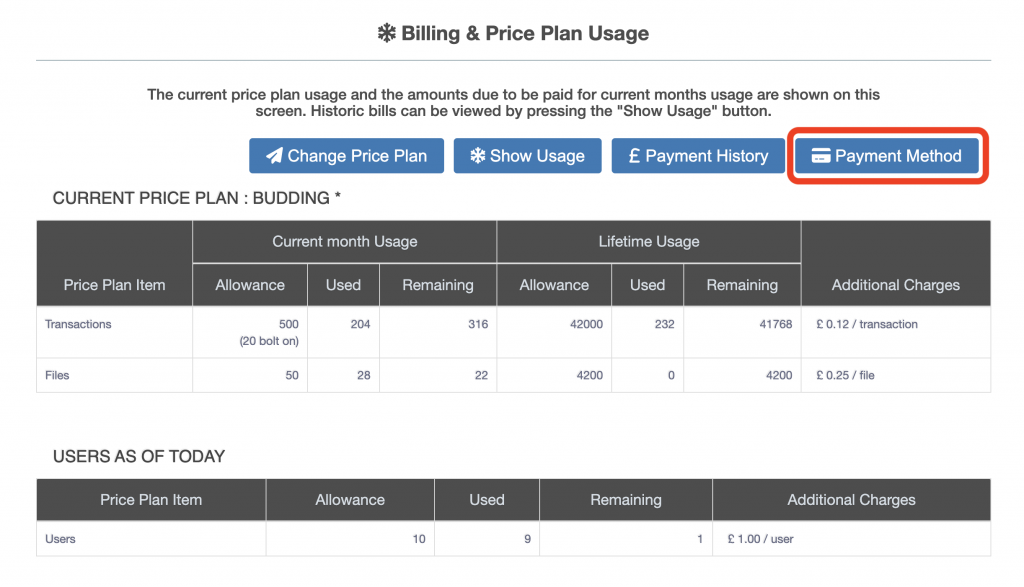Click the Files row label

(x=57, y=375)
